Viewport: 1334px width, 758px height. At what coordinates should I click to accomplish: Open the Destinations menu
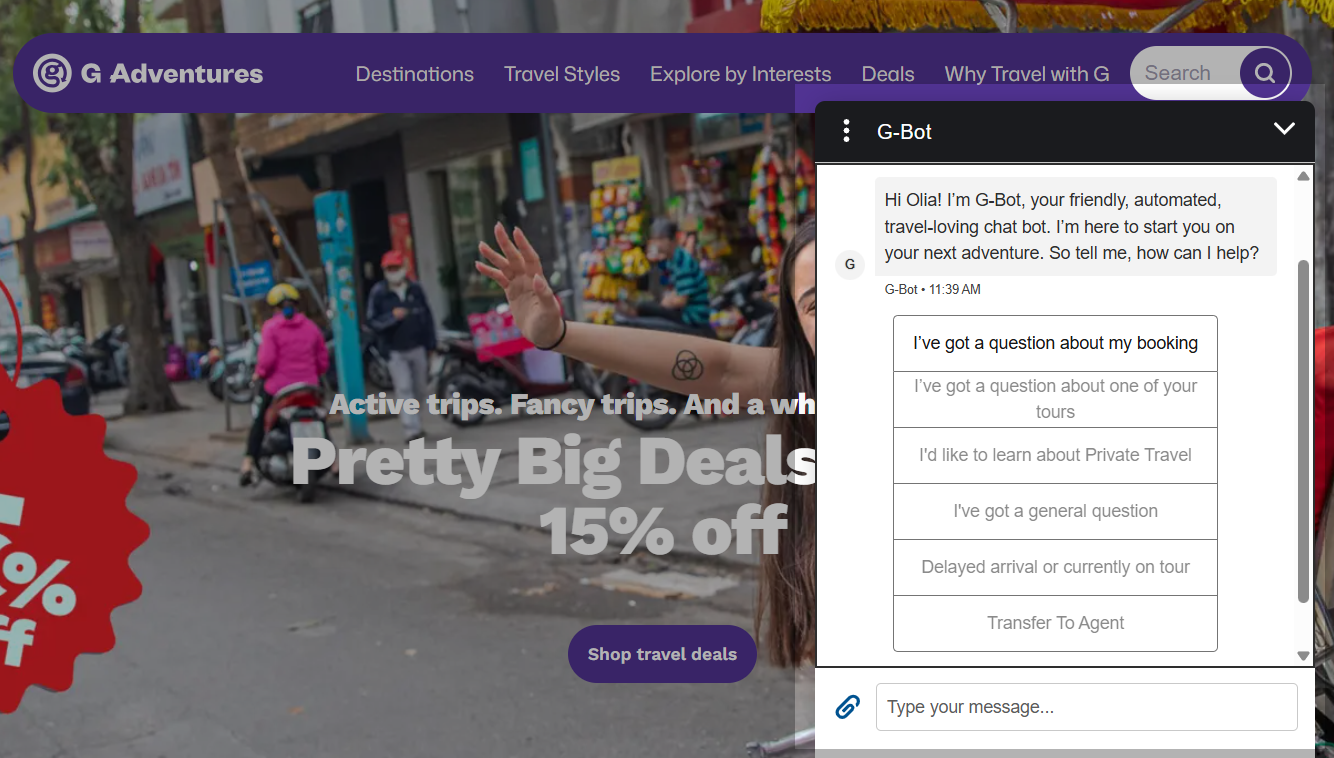pyautogui.click(x=414, y=73)
